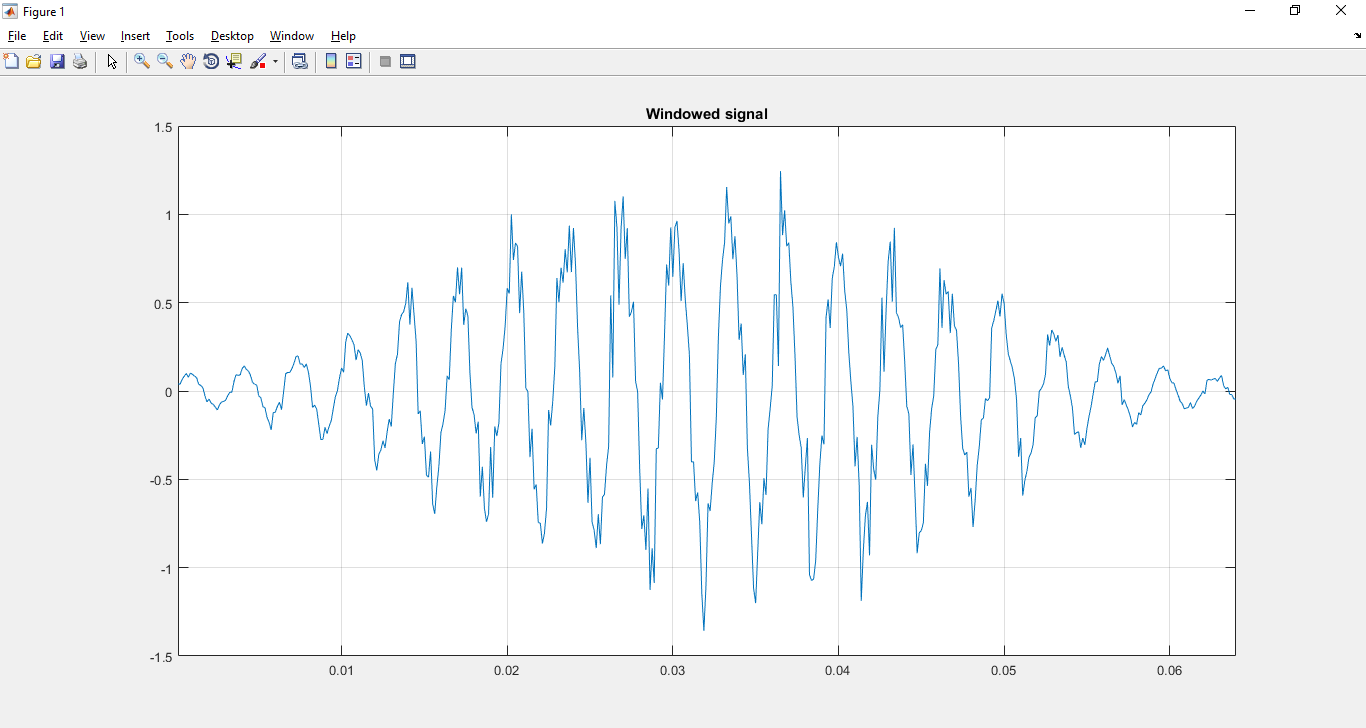This screenshot has width=1366, height=728.
Task: Select the "Windowed signal" plot title
Action: (x=707, y=114)
